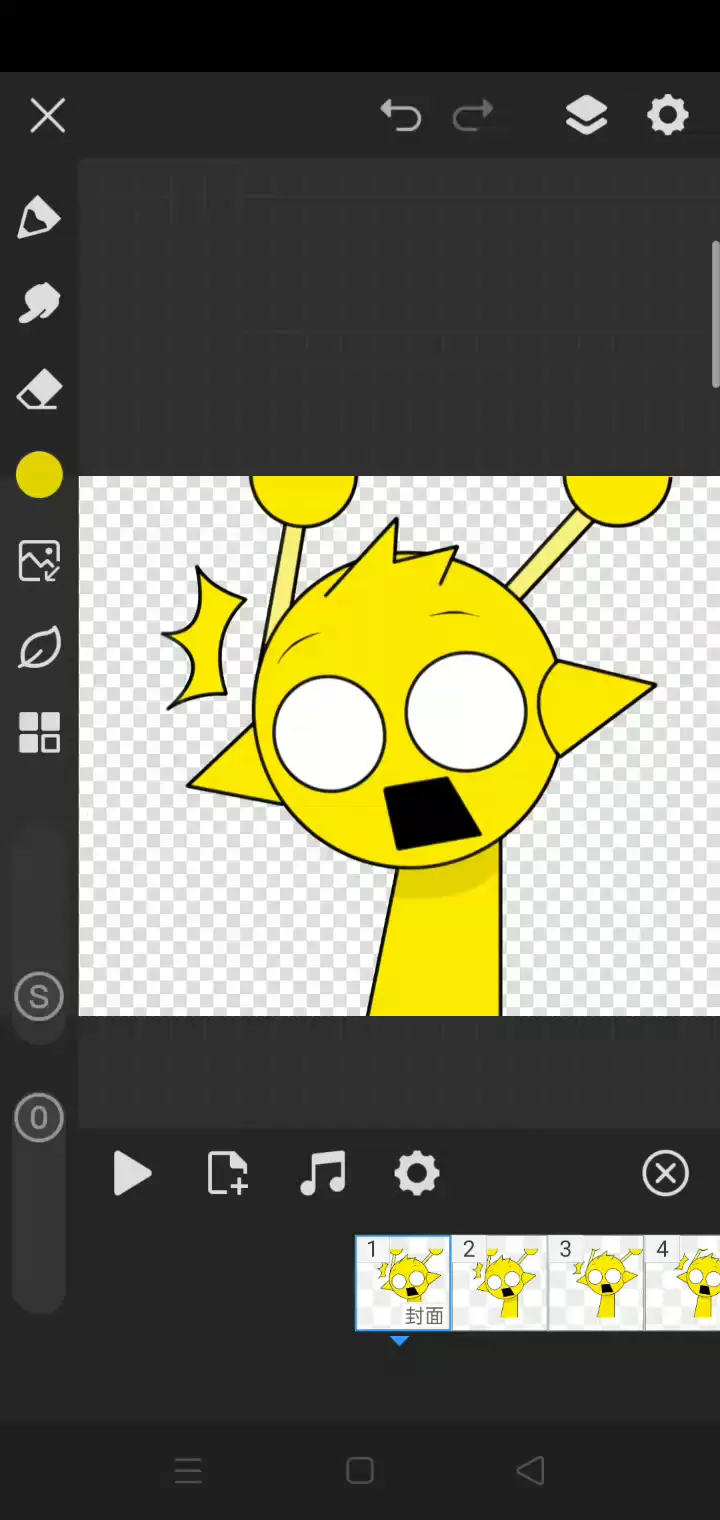Open the Layers panel
The height and width of the screenshot is (1520, 720).
(586, 116)
